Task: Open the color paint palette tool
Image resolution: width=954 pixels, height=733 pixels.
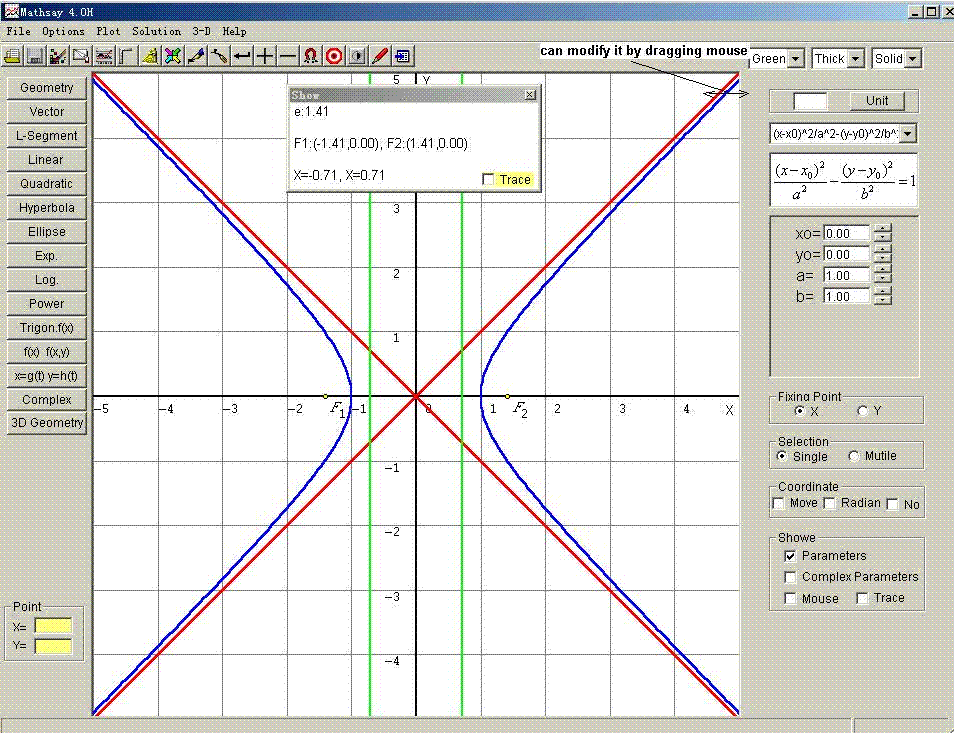Action: 58,57
